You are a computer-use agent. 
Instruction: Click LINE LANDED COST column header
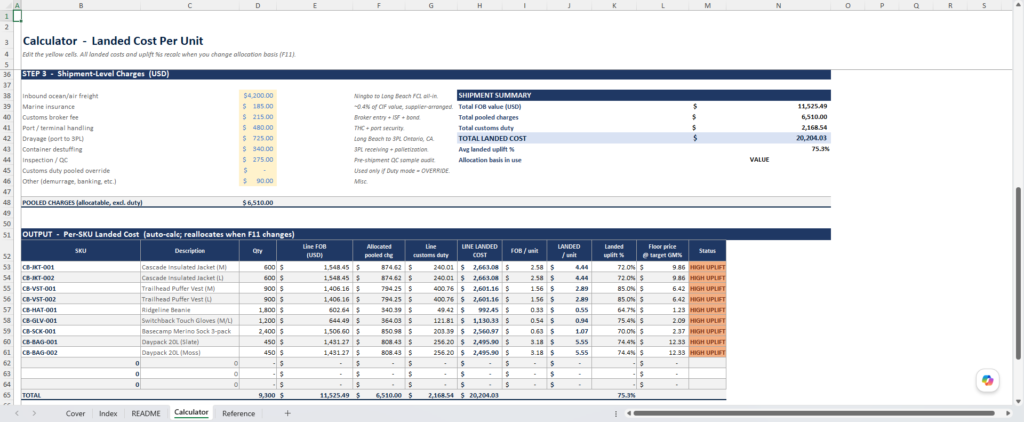[479, 251]
